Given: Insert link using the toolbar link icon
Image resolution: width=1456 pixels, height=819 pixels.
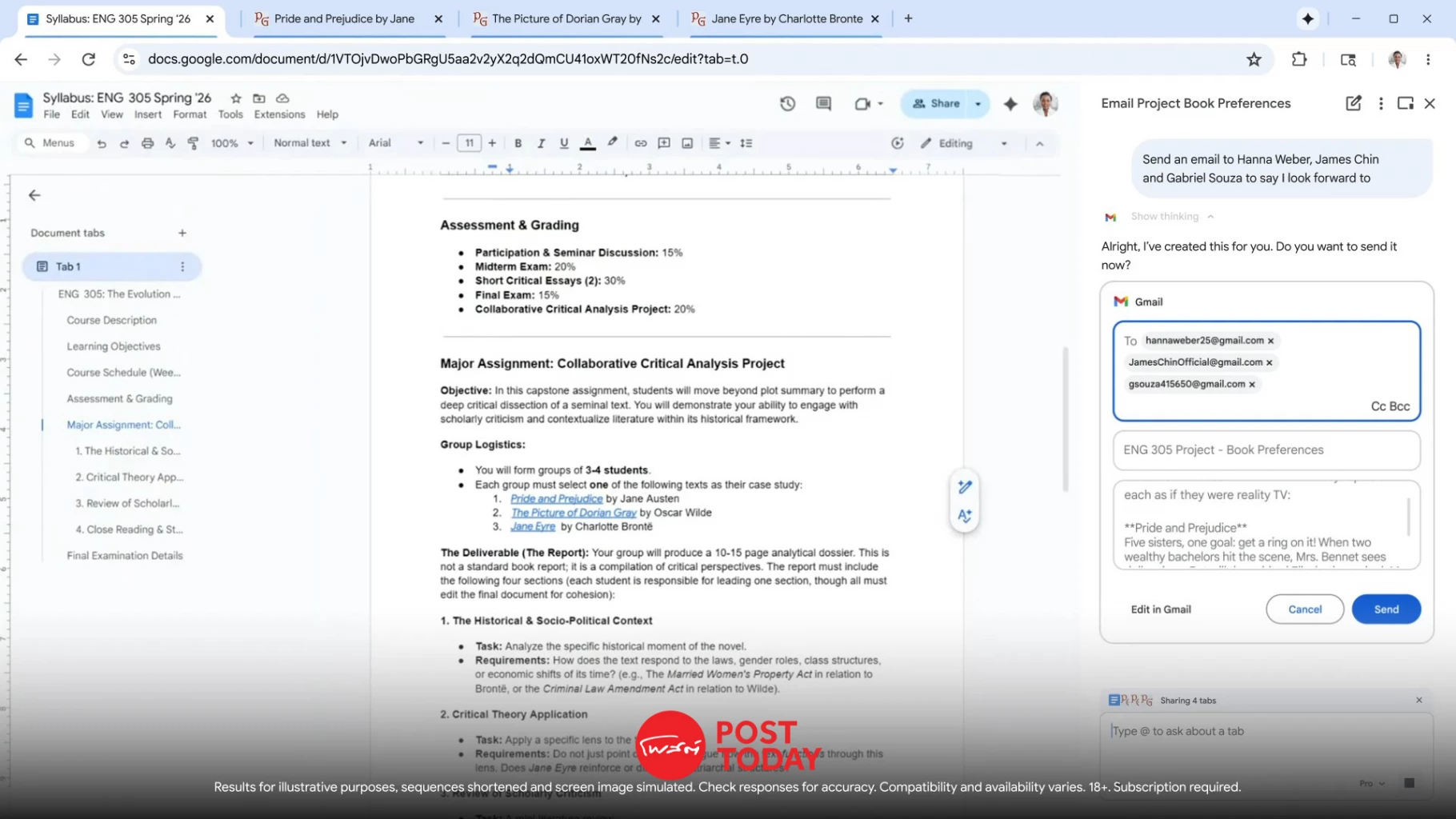Looking at the screenshot, I should click(640, 143).
